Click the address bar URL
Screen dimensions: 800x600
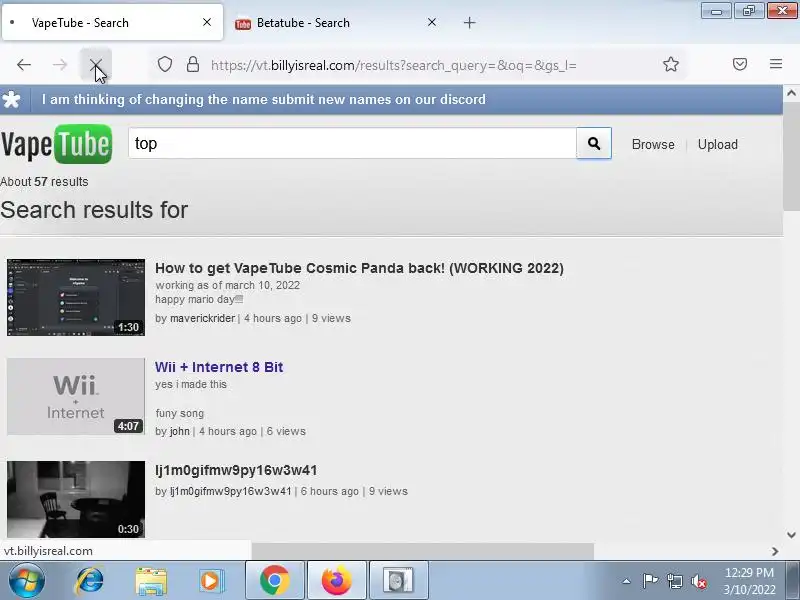click(393, 65)
